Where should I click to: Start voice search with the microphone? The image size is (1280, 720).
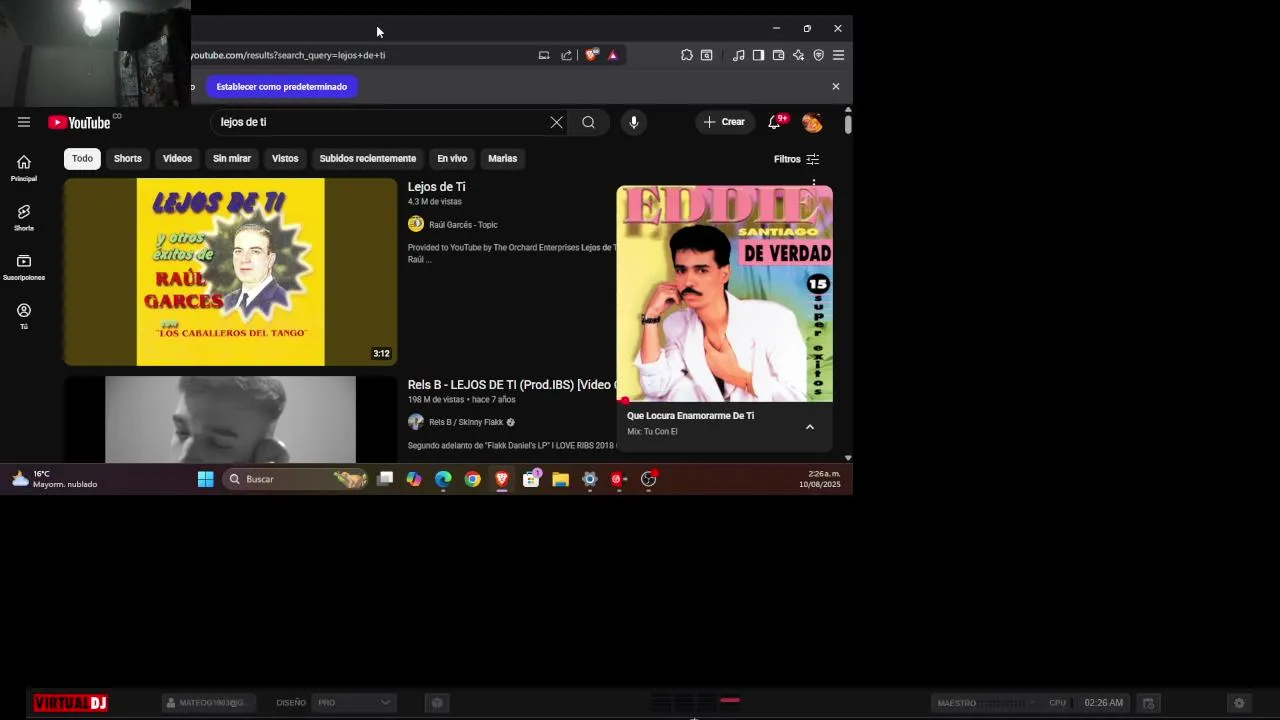click(x=633, y=122)
